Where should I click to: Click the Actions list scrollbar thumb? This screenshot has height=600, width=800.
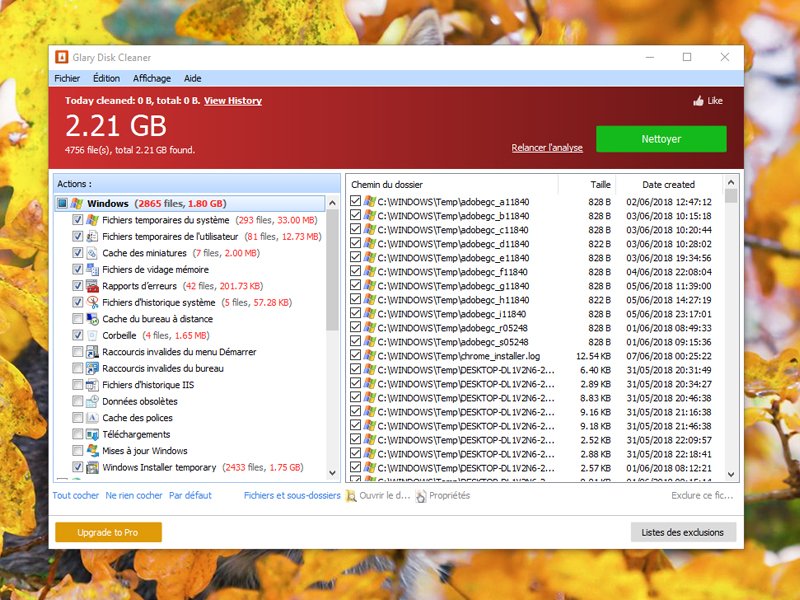(x=333, y=270)
